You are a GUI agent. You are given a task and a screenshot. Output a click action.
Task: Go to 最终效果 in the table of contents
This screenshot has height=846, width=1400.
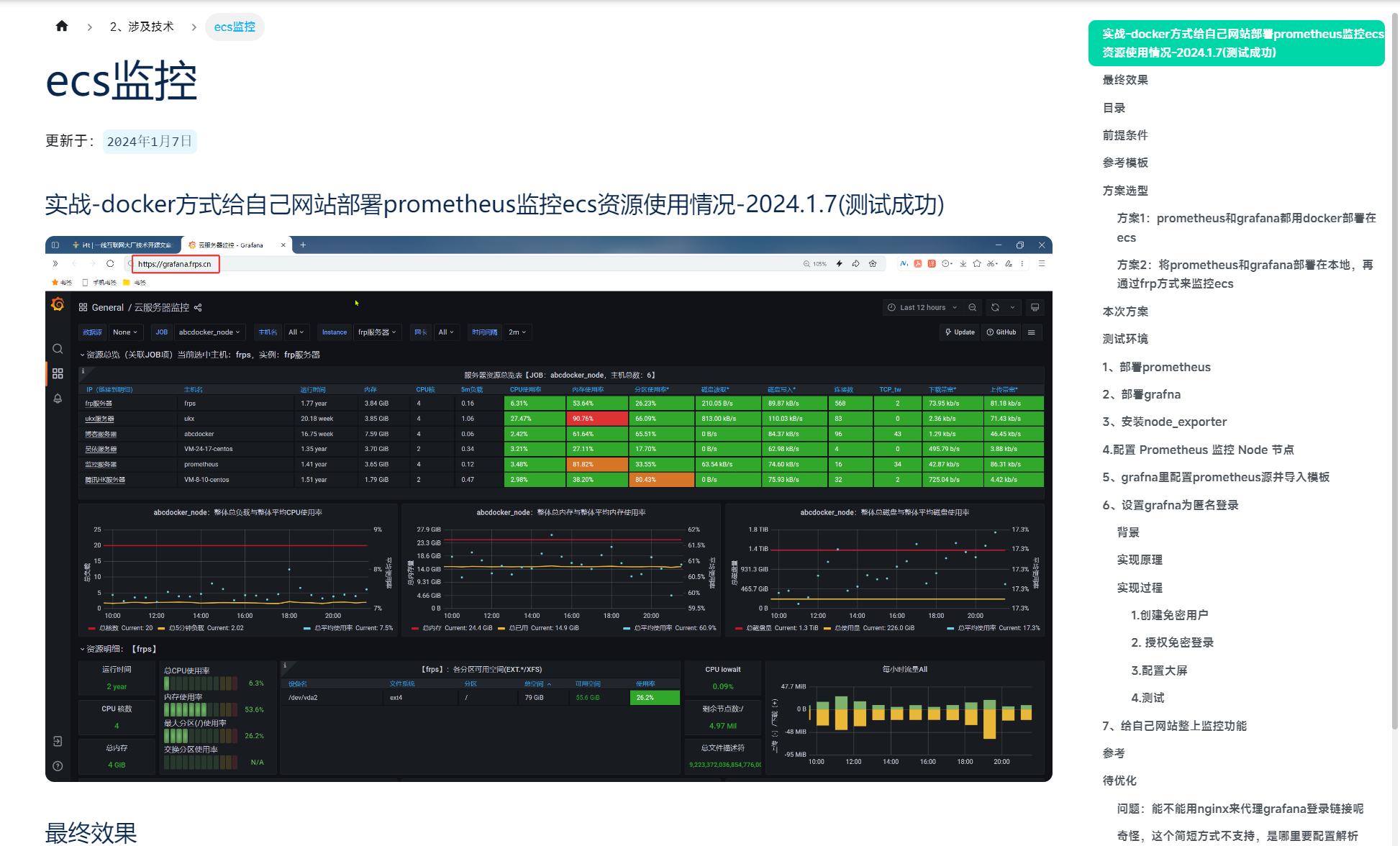coord(1125,80)
